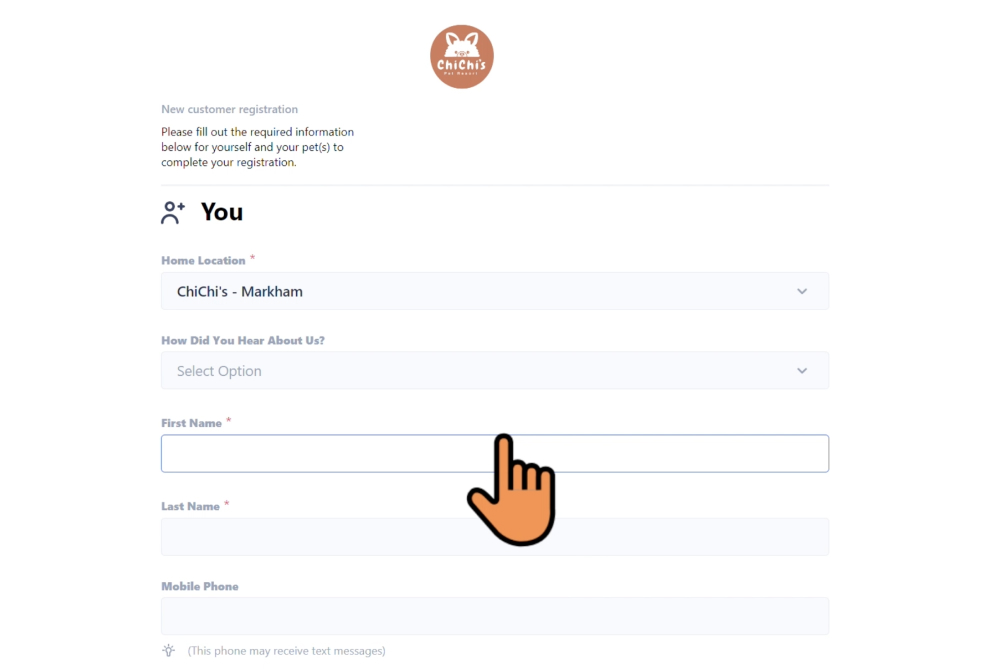The image size is (1005, 669).
Task: Open the Home Location dropdown showing ChiChi's - Markham
Action: (480, 292)
